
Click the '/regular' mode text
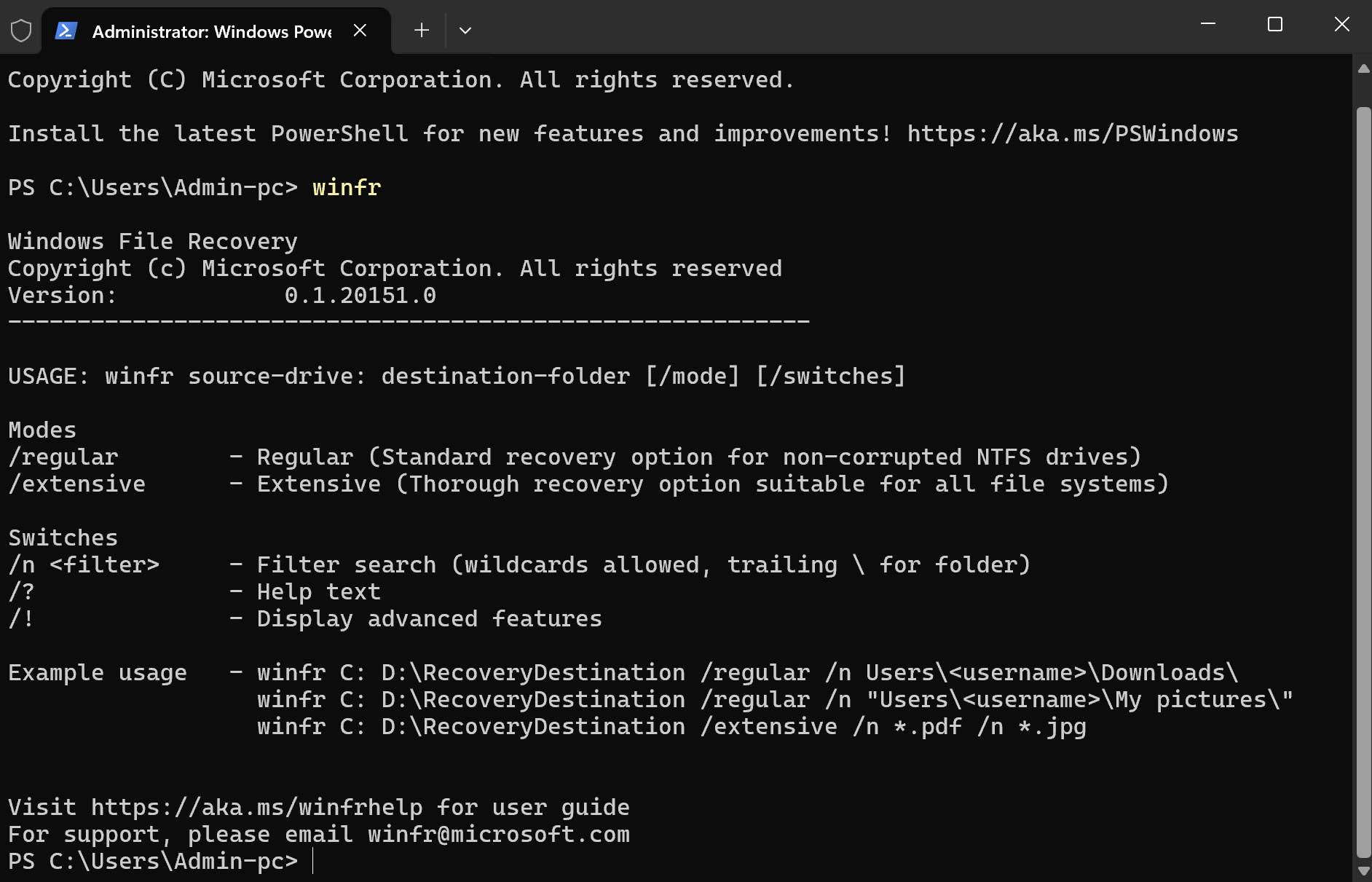tap(63, 457)
